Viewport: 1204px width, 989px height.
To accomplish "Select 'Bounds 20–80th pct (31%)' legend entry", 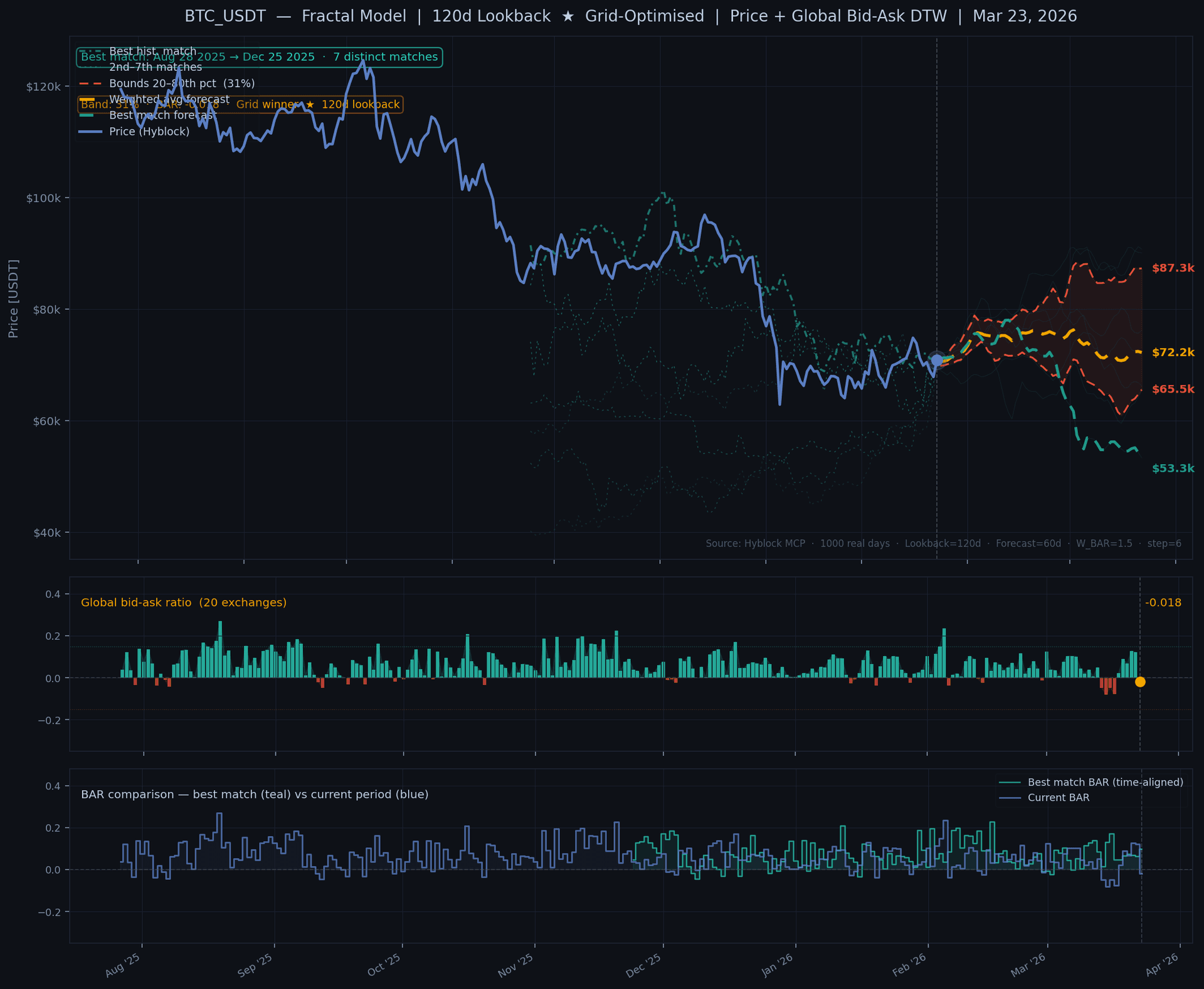I will point(167,83).
